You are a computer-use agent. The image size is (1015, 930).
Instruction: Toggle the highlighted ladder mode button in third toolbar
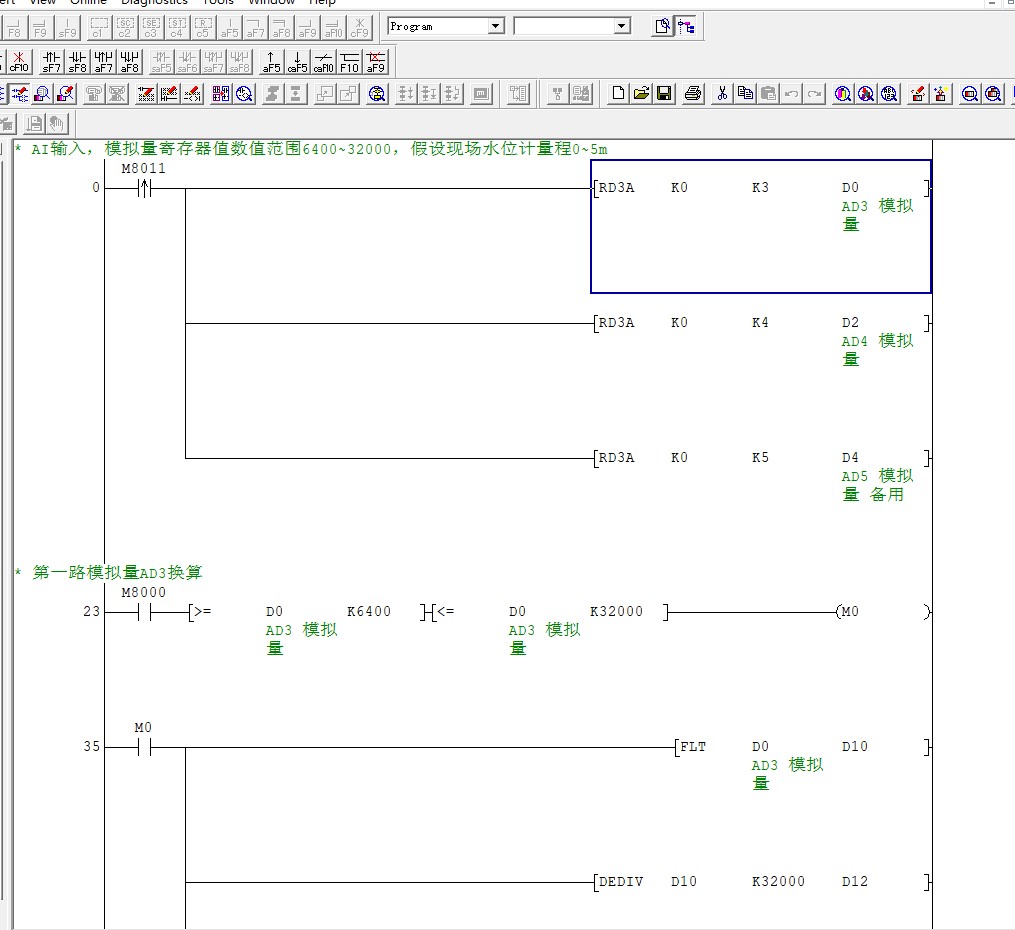[x=20, y=94]
